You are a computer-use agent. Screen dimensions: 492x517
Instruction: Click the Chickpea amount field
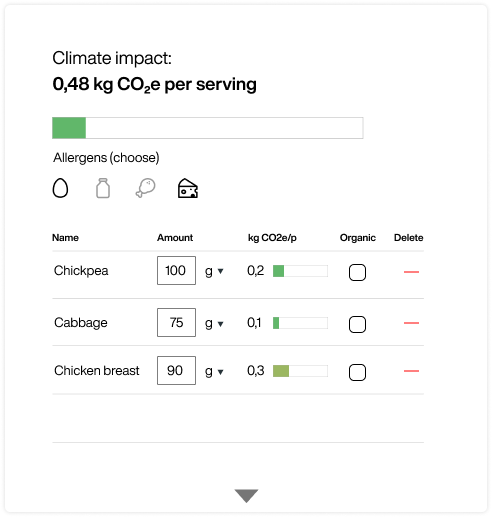tap(176, 270)
